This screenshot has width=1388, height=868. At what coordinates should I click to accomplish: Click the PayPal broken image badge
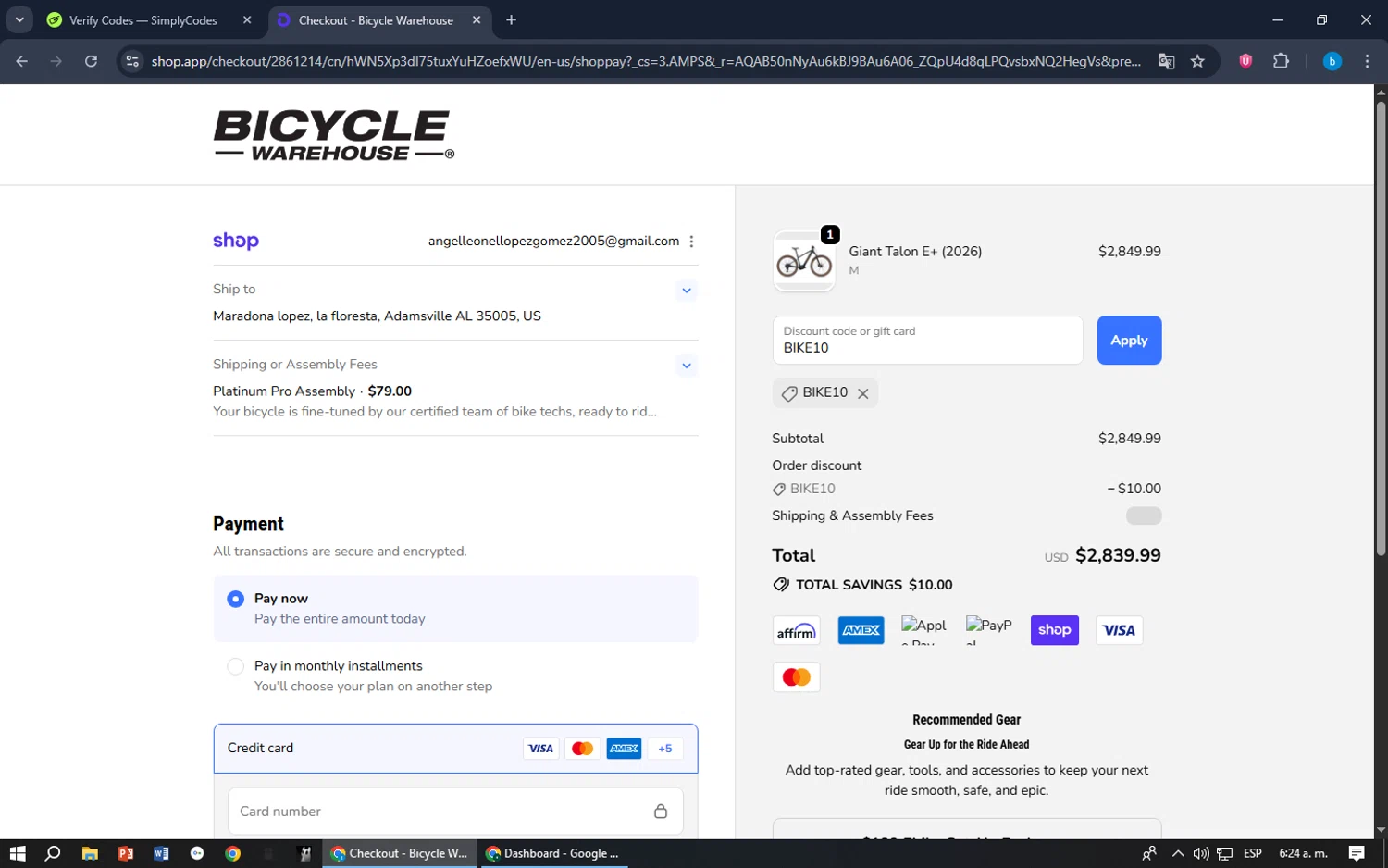(x=989, y=630)
